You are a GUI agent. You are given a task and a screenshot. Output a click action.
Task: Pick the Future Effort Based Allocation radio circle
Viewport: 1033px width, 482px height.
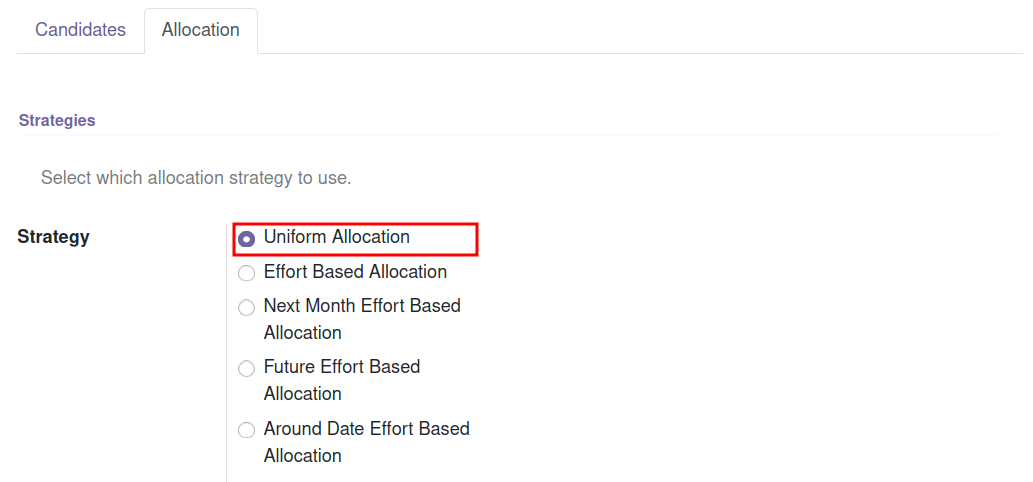pos(246,368)
